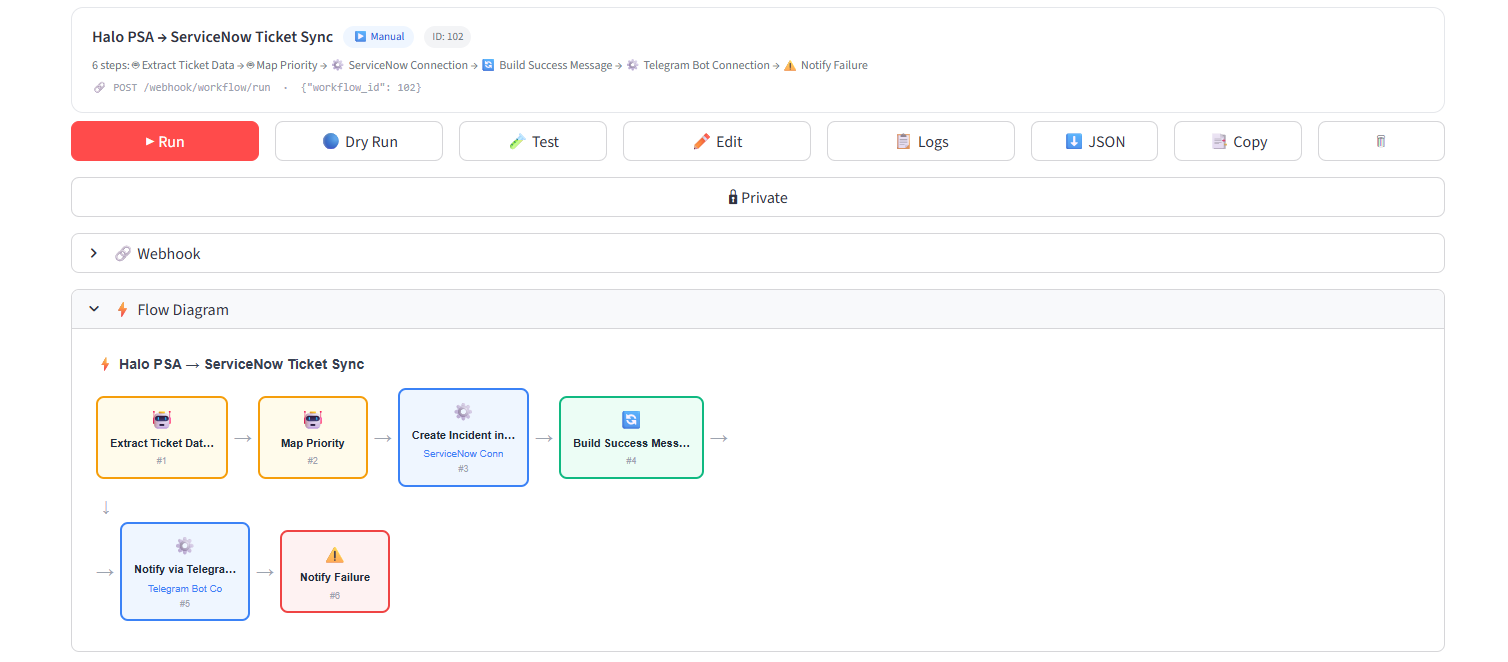Download the workflow JSON
Image resolution: width=1508 pixels, height=662 pixels.
(x=1094, y=141)
